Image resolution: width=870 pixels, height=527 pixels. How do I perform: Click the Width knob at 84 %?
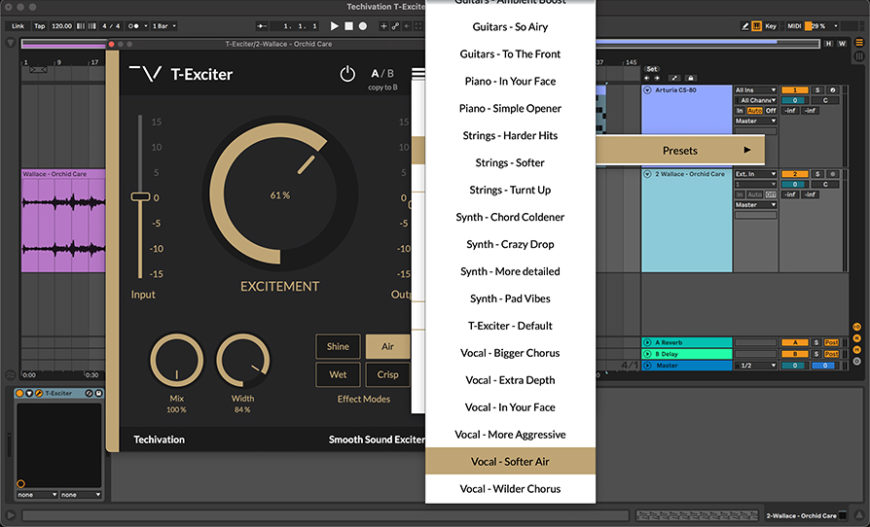(x=242, y=360)
